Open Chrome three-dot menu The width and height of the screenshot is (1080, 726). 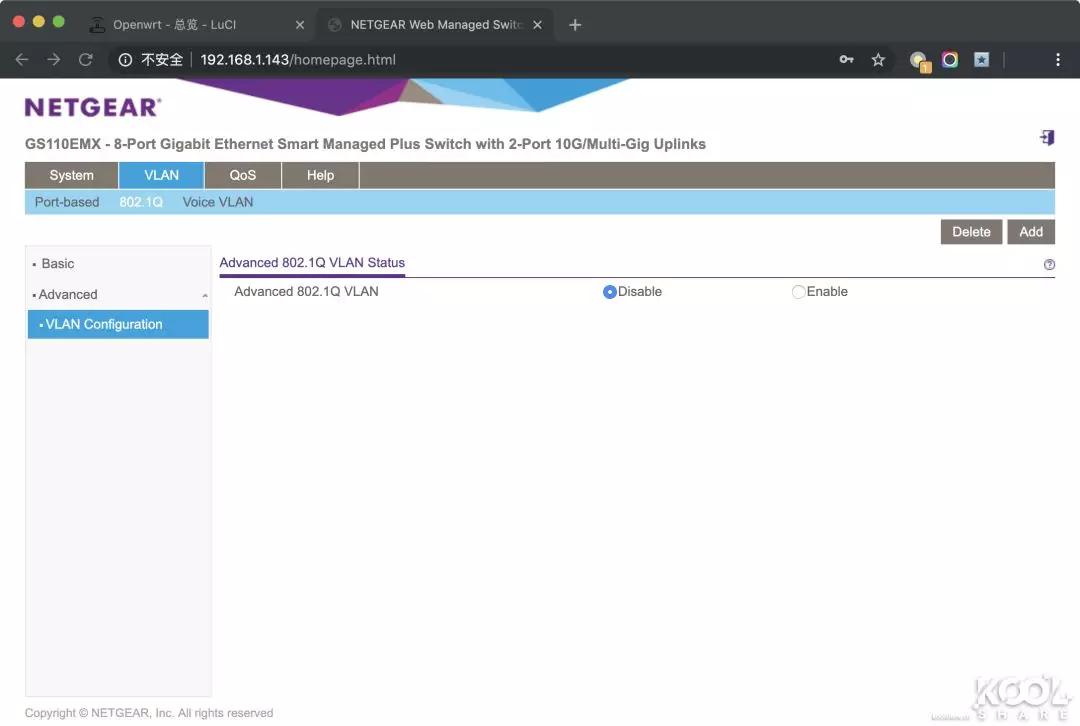(x=1058, y=60)
